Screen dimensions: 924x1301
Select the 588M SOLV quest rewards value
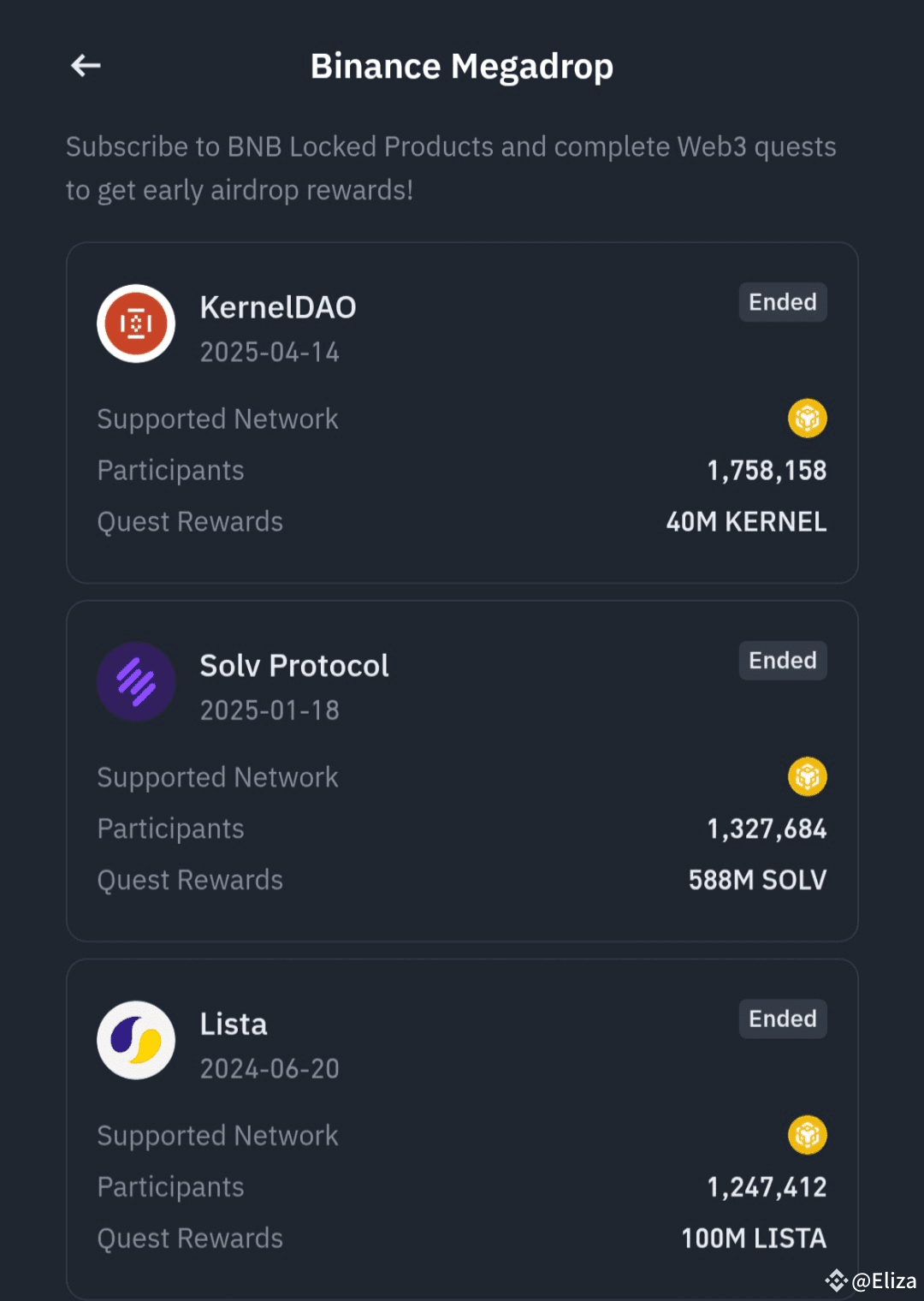757,880
